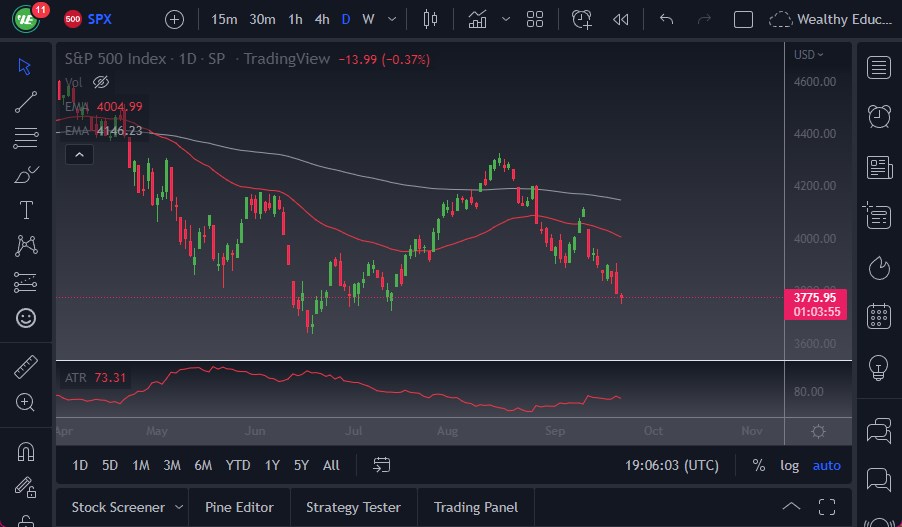The height and width of the screenshot is (527, 902).
Task: Open the Strategy Tester tab
Action: [353, 507]
